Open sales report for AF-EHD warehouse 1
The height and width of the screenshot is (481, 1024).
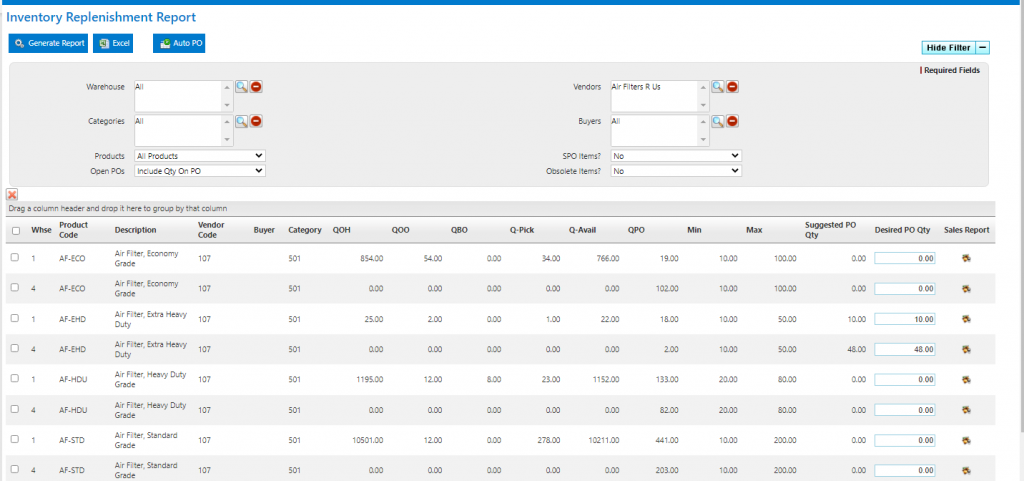pyautogui.click(x=966, y=319)
